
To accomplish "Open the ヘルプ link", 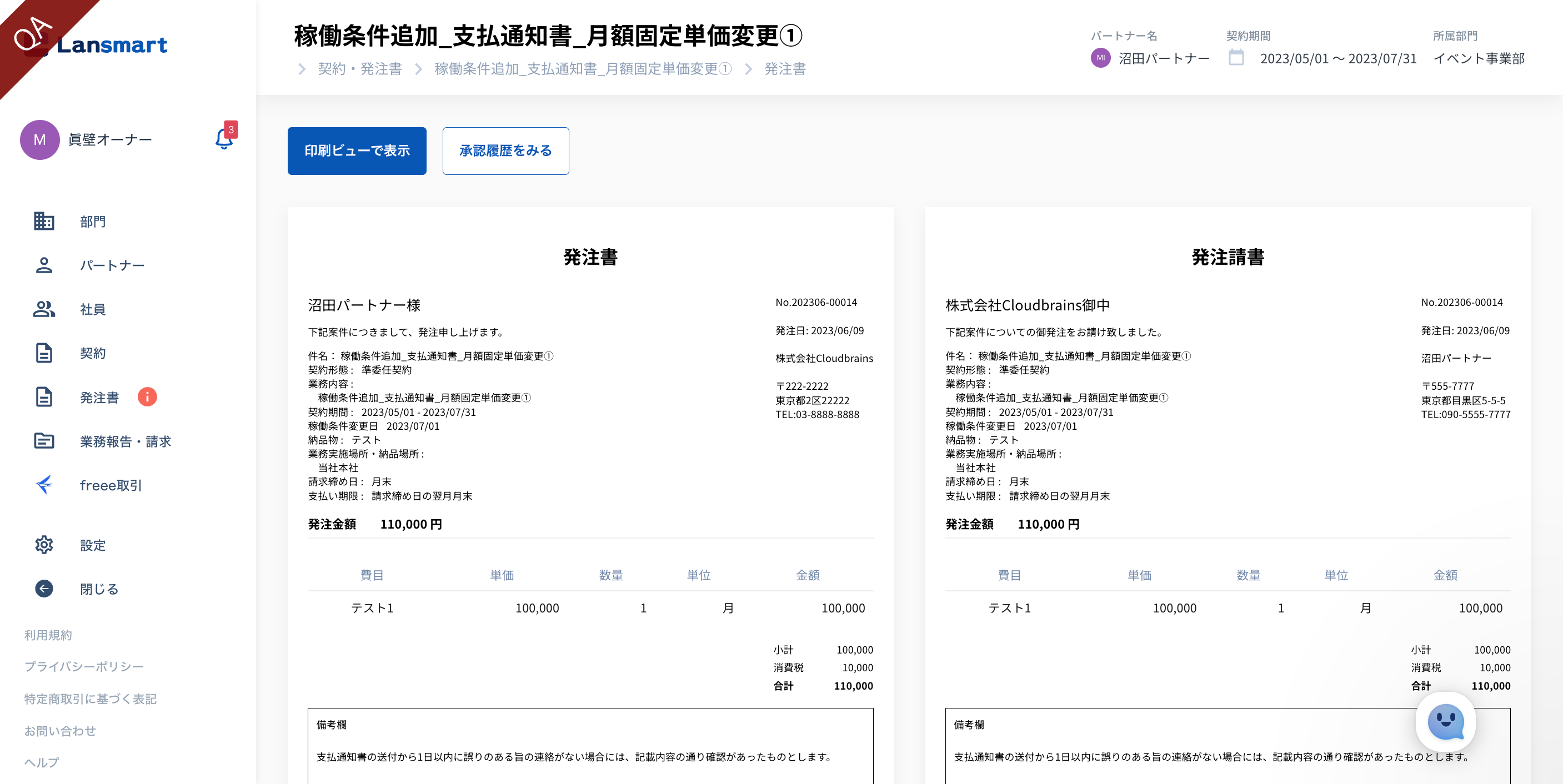I will [42, 762].
